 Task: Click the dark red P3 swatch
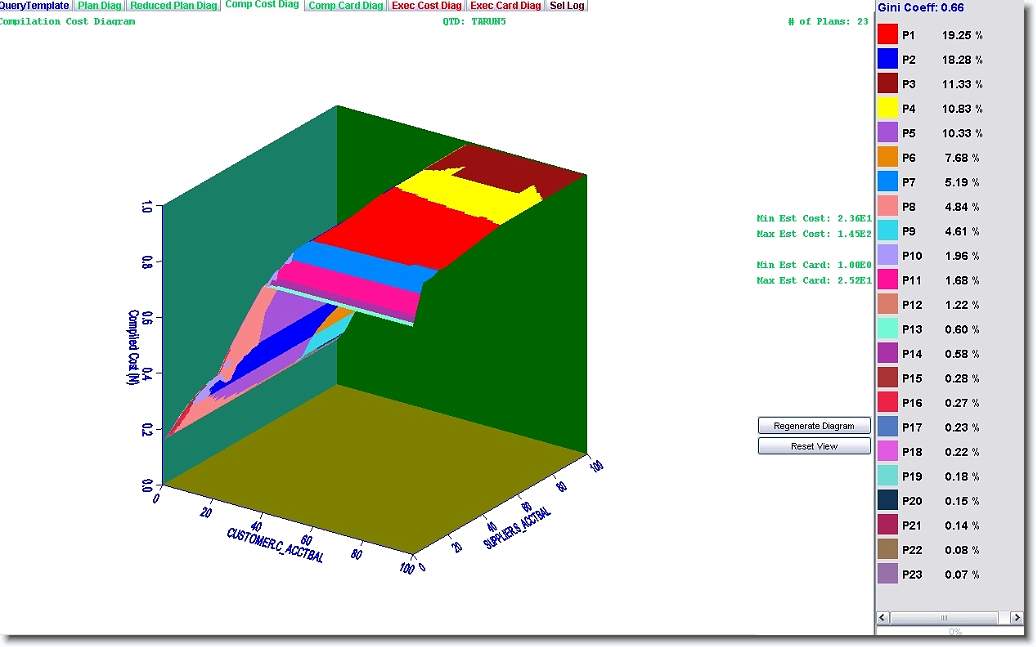point(887,84)
